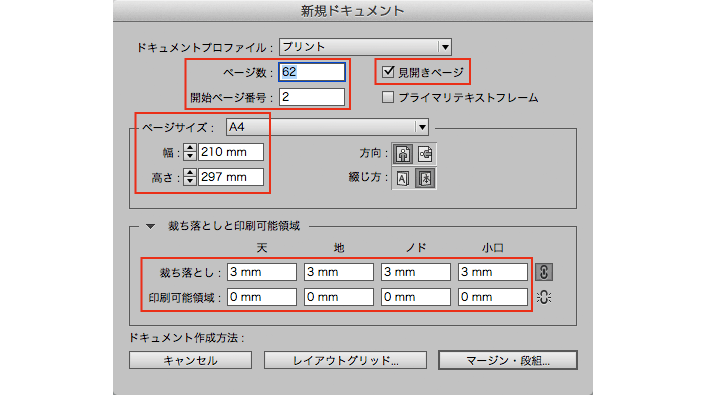The image size is (710, 395).
Task: Click the 方向 label
Action: point(373,153)
